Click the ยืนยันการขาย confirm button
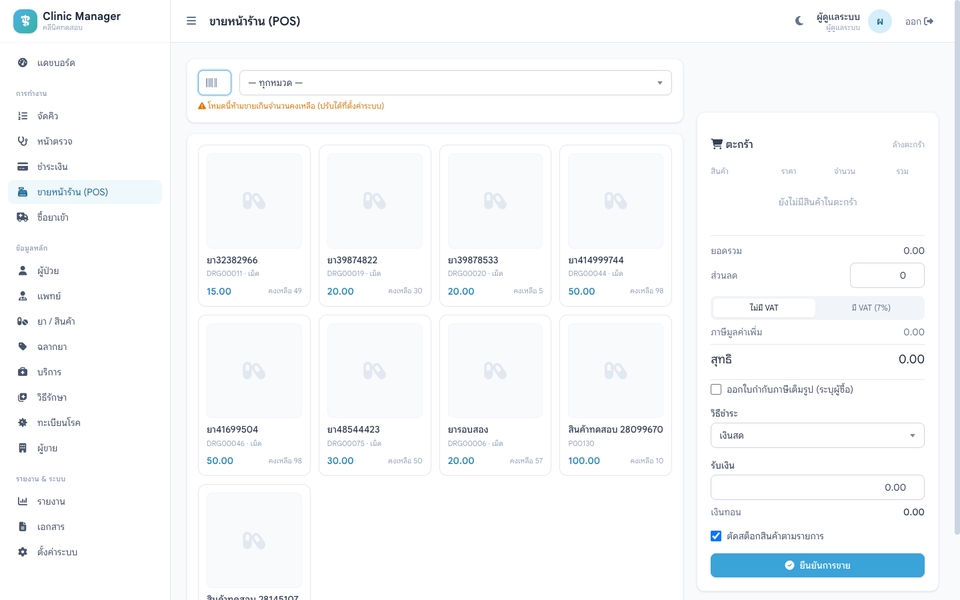960x600 pixels. (x=817, y=565)
